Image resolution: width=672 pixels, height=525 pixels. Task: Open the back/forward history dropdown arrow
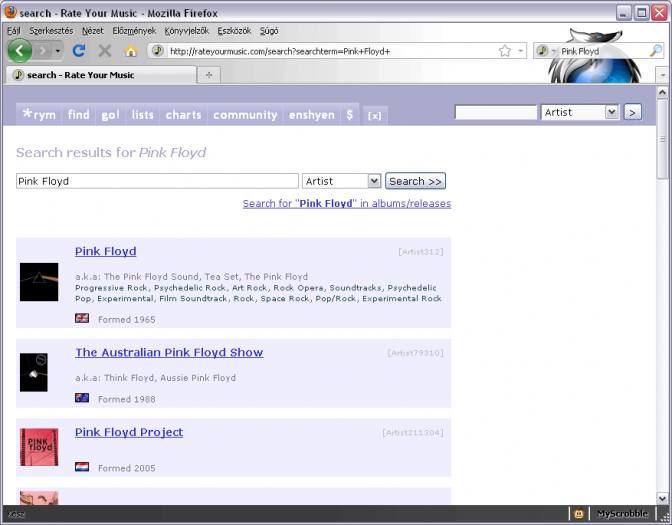pyautogui.click(x=58, y=51)
